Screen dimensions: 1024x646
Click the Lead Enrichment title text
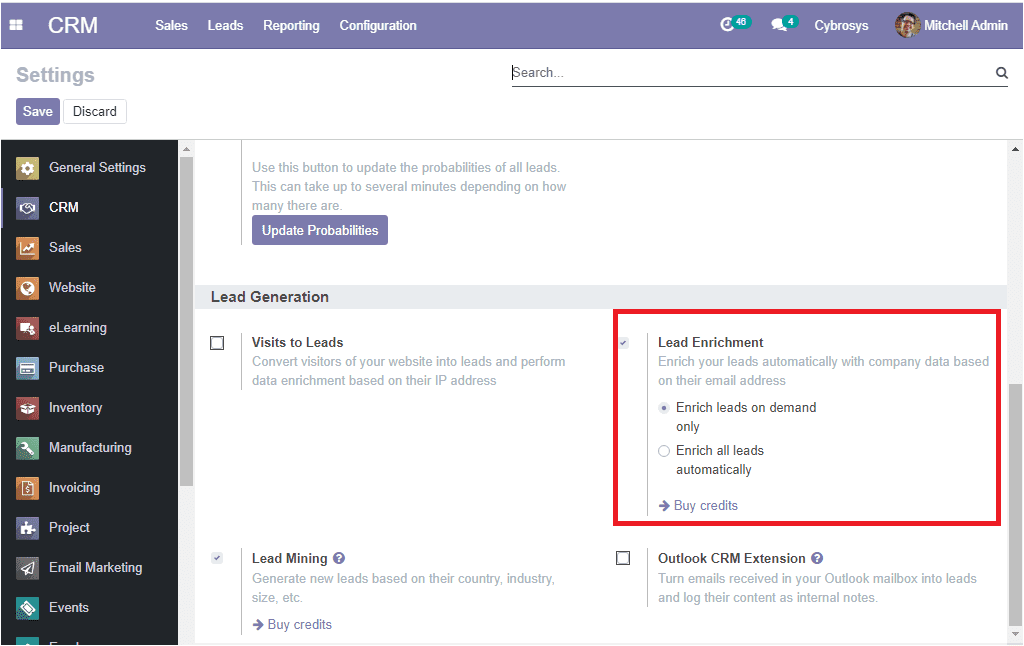click(x=711, y=342)
